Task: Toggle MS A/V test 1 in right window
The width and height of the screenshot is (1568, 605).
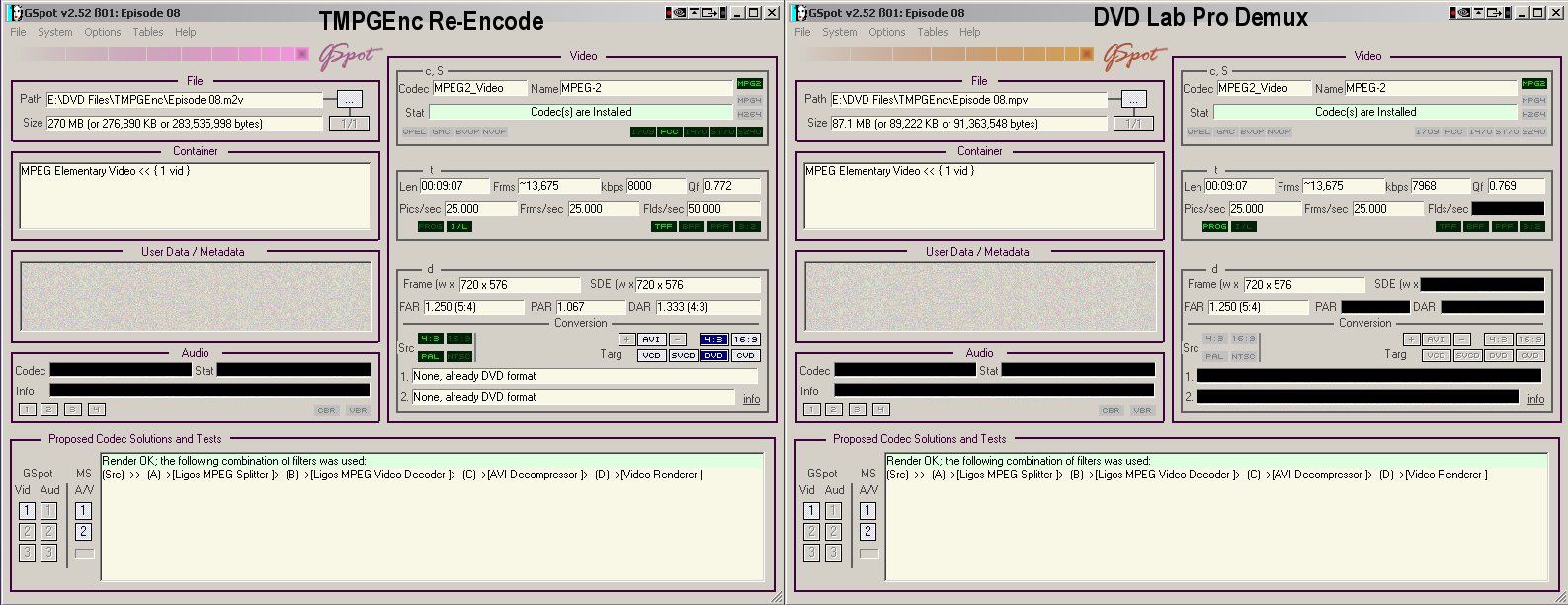Action: [x=867, y=511]
